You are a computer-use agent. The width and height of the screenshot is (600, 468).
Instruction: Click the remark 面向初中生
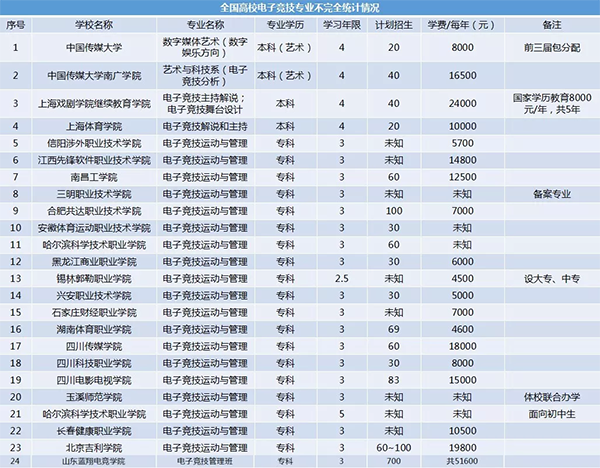click(x=552, y=414)
